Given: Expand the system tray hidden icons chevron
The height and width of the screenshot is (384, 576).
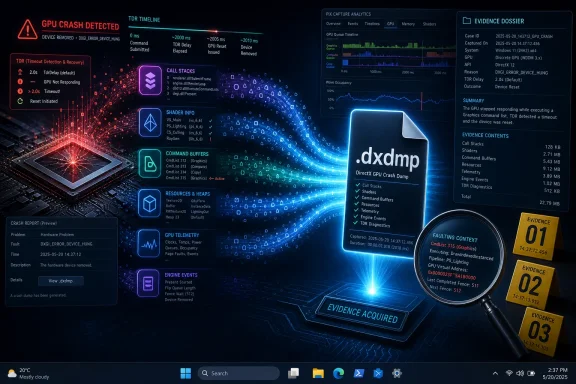Looking at the screenshot, I should (495, 373).
